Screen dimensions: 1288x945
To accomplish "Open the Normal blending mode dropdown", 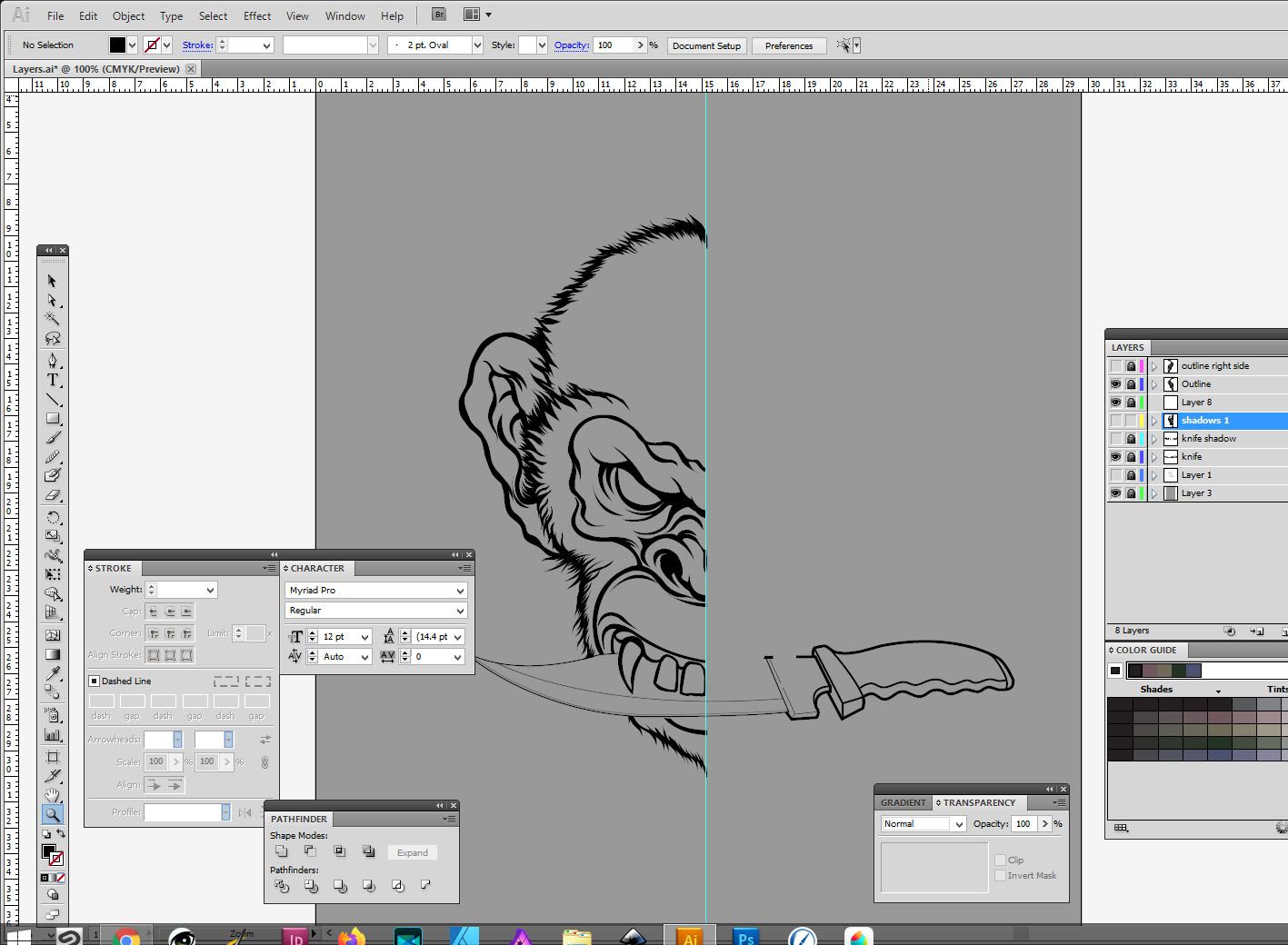I will coord(957,823).
